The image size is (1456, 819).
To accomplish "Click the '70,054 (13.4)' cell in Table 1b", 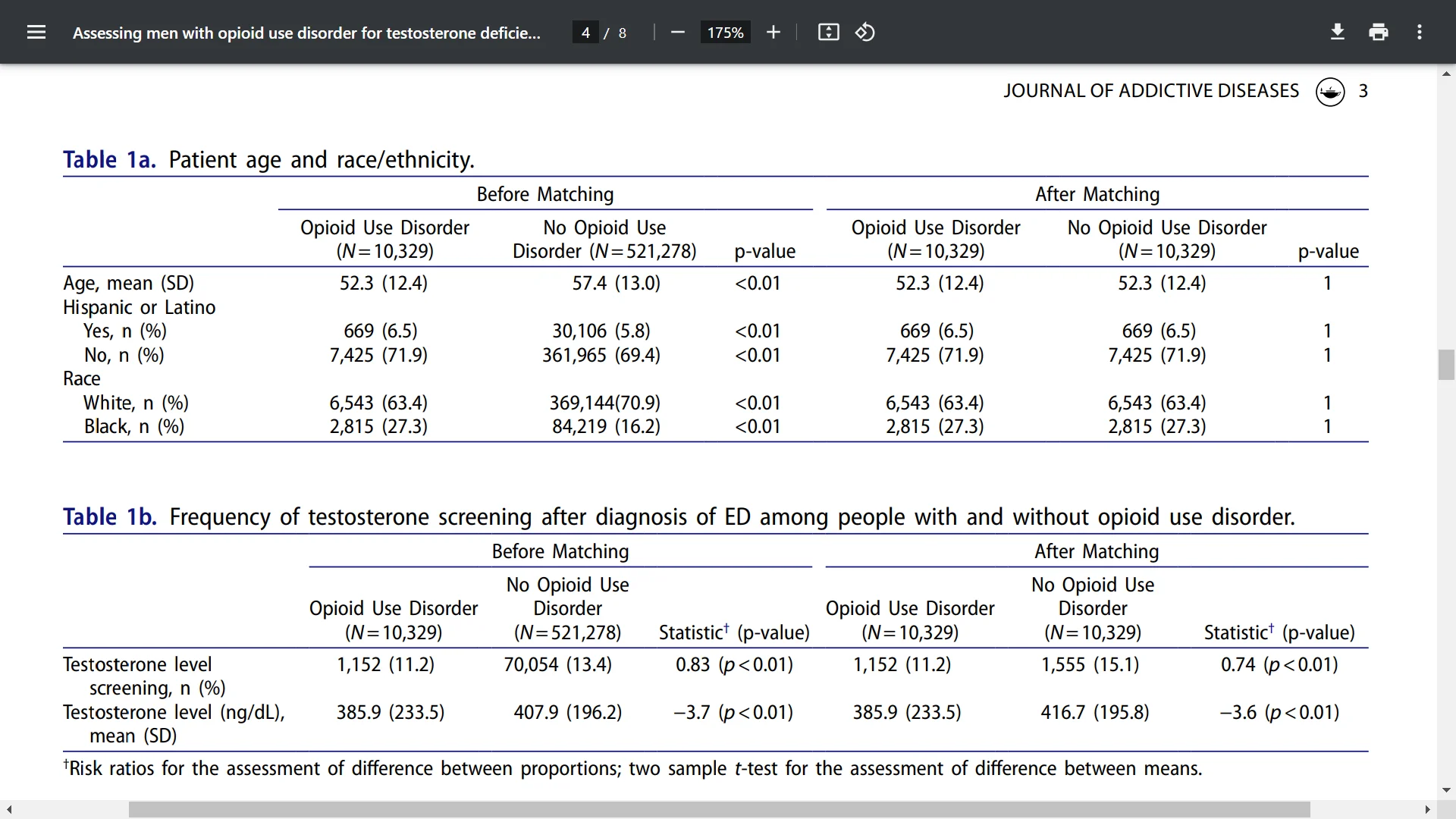I will [557, 664].
